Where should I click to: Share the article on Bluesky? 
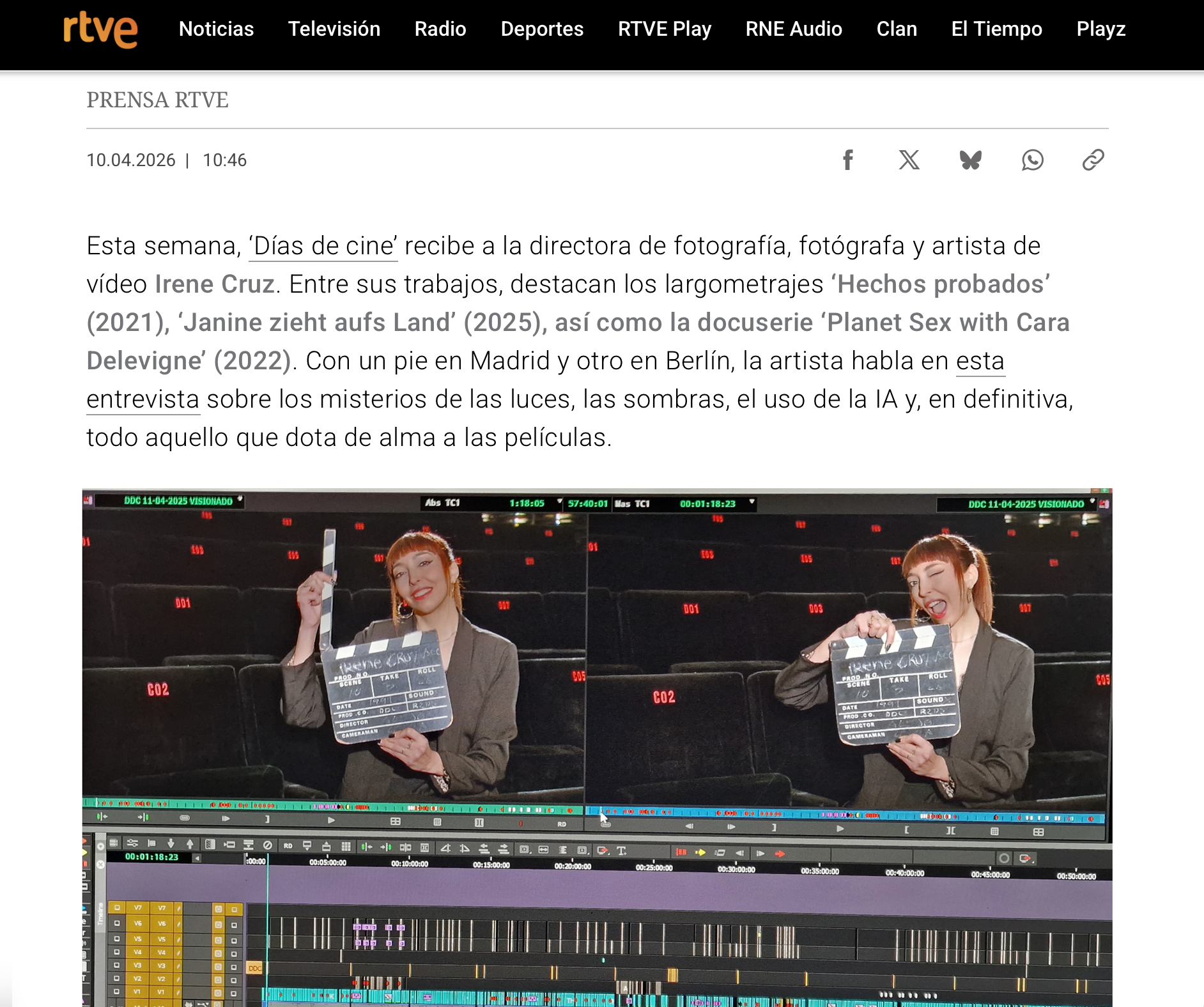(970, 160)
